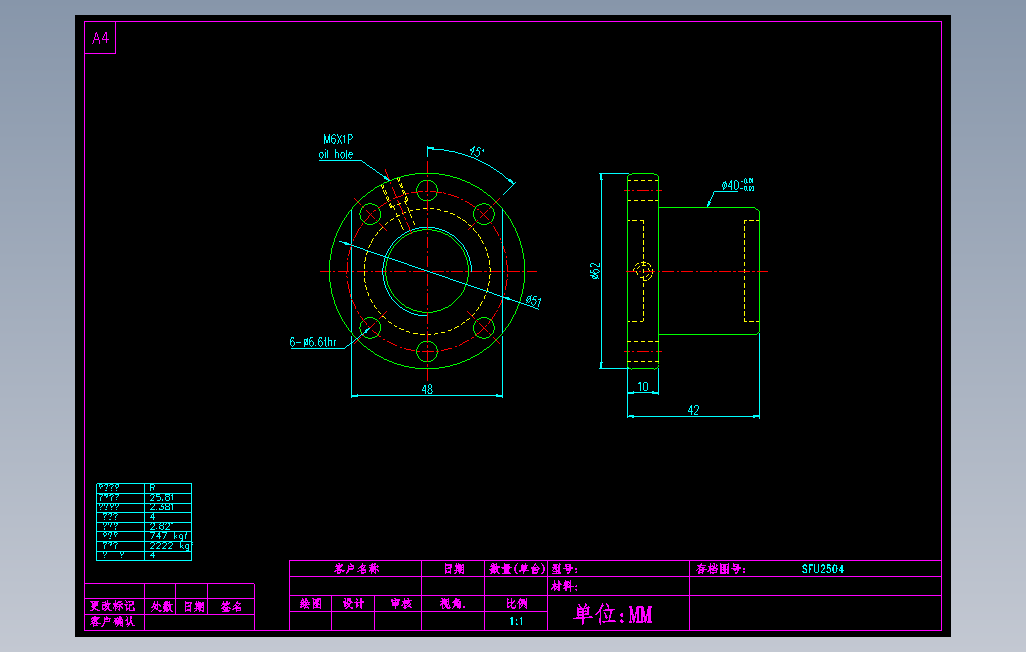
Task: Click the ø40 toleranced diameter label
Action: pyautogui.click(x=737, y=185)
